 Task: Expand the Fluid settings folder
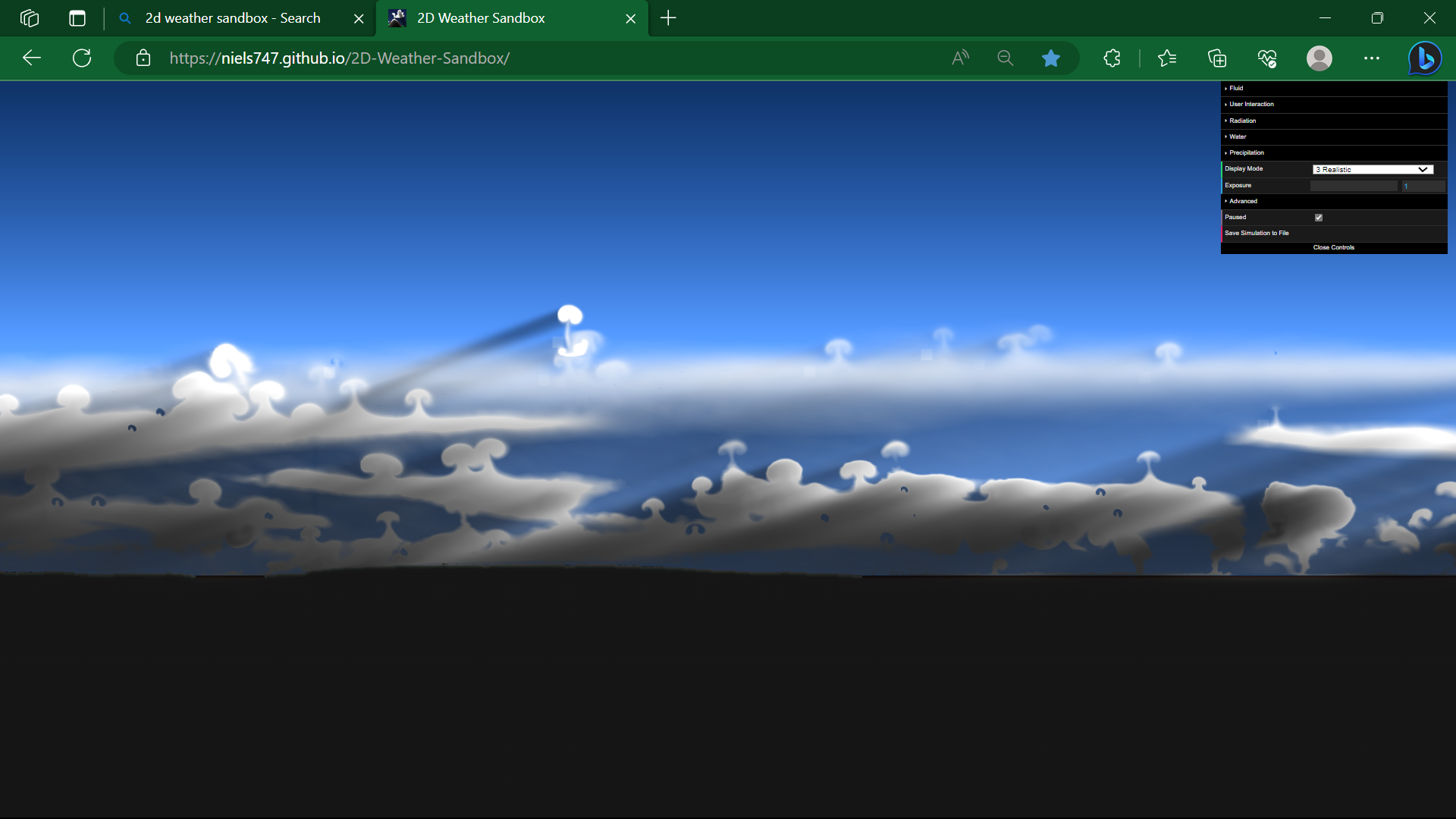coord(1333,88)
